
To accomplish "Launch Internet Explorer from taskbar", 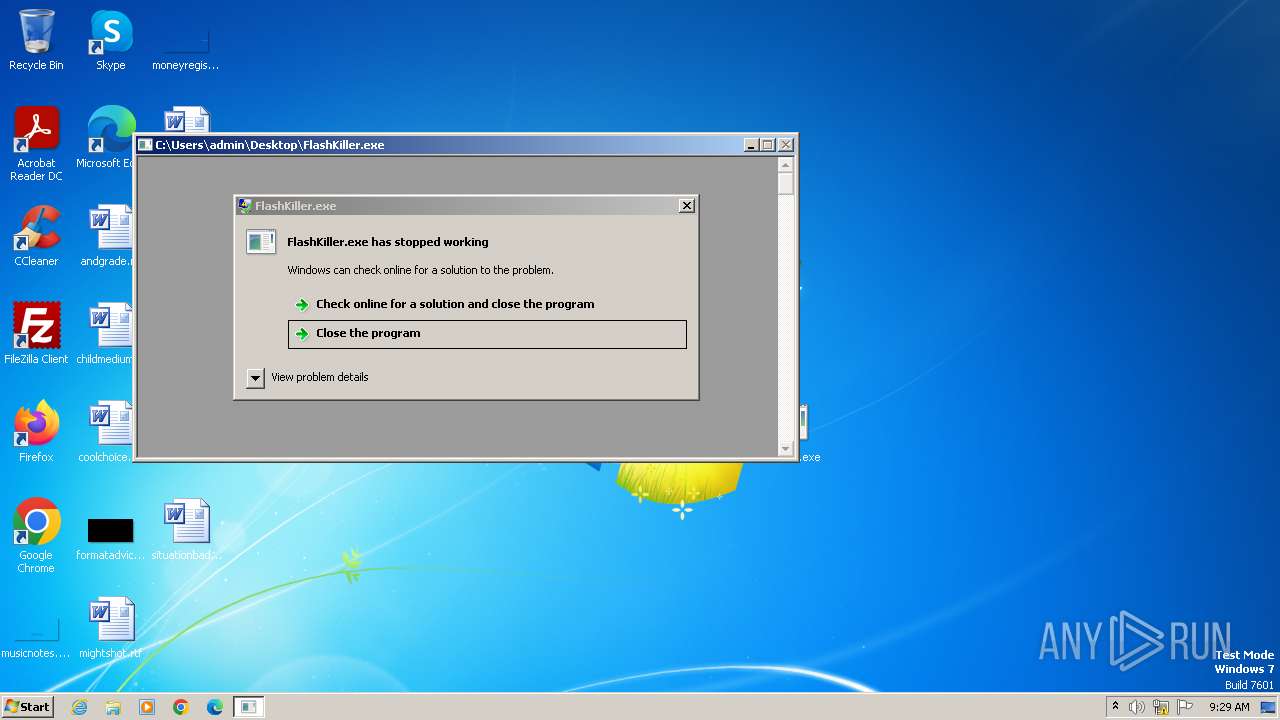I will pos(79,707).
